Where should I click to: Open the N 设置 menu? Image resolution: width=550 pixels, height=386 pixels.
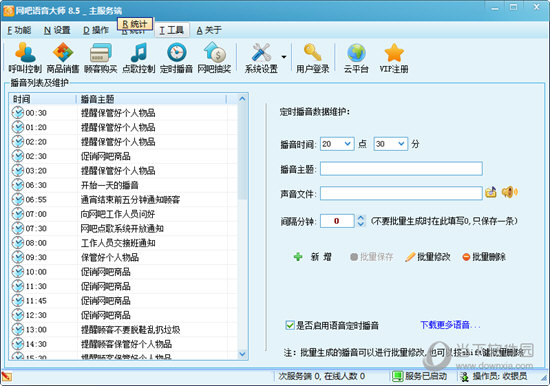click(57, 31)
